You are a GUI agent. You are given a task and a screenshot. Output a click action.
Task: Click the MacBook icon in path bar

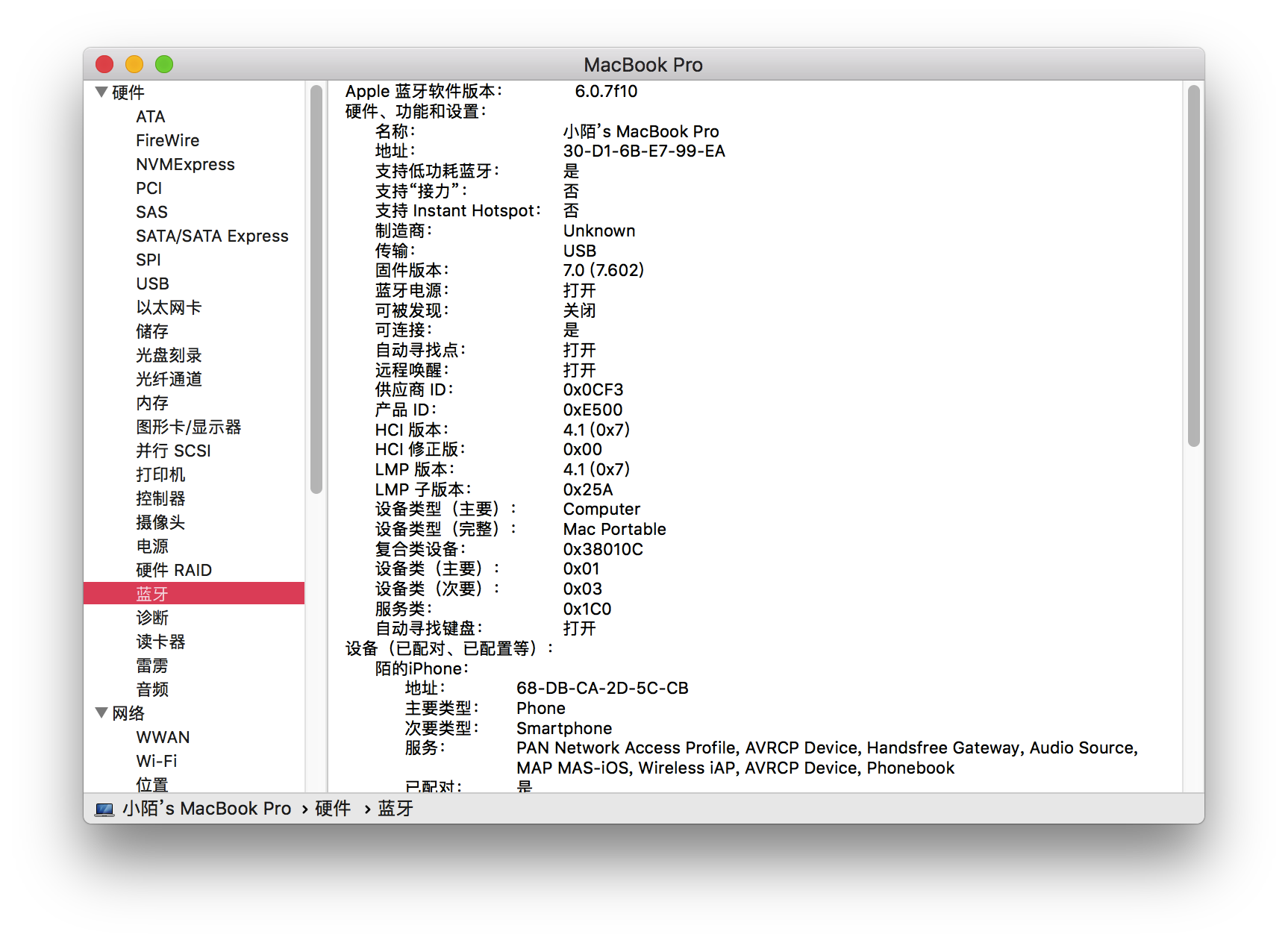(x=104, y=809)
